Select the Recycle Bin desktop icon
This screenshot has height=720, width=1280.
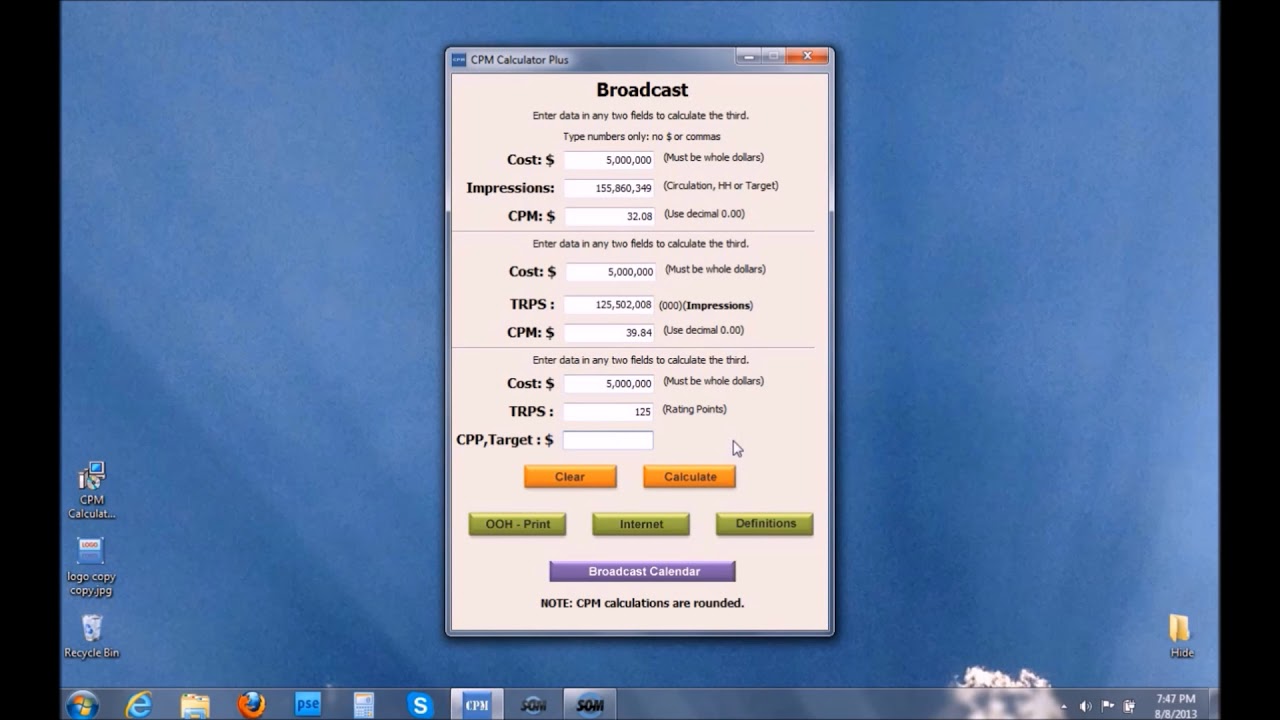(x=91, y=636)
